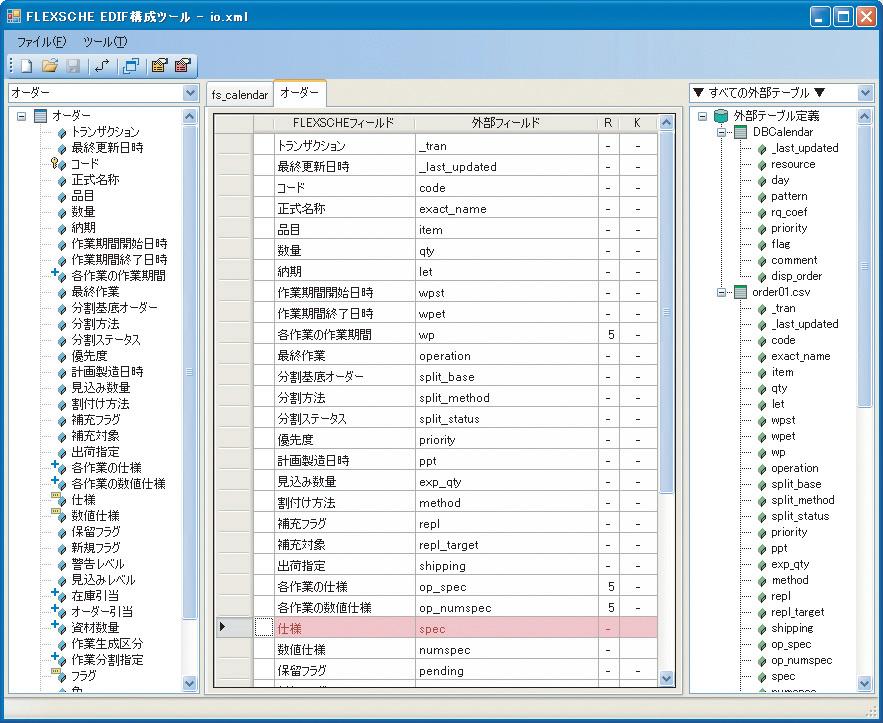Click the plus-field icon beside 各作業の作業期間 in left tree

[59, 276]
